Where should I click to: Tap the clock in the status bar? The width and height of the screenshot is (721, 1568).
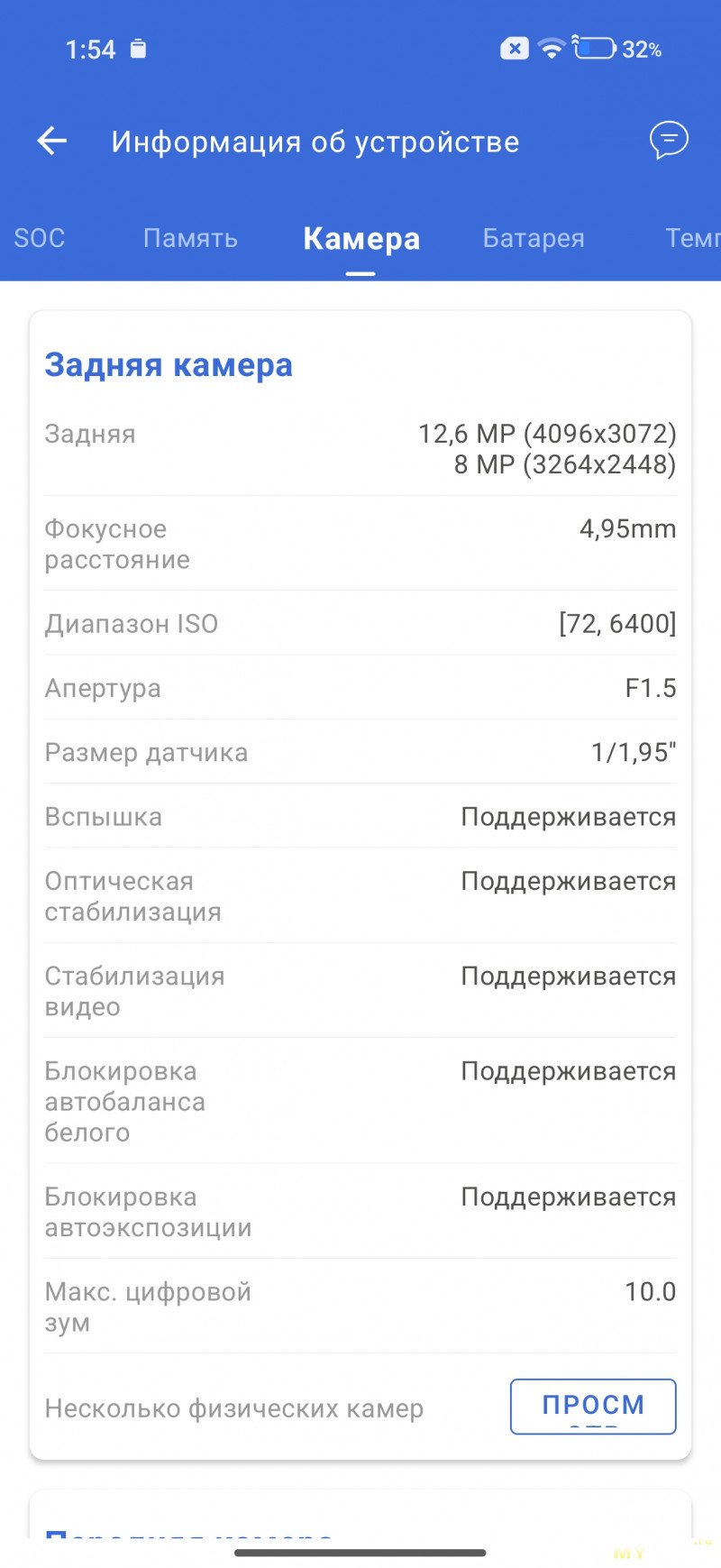(90, 50)
